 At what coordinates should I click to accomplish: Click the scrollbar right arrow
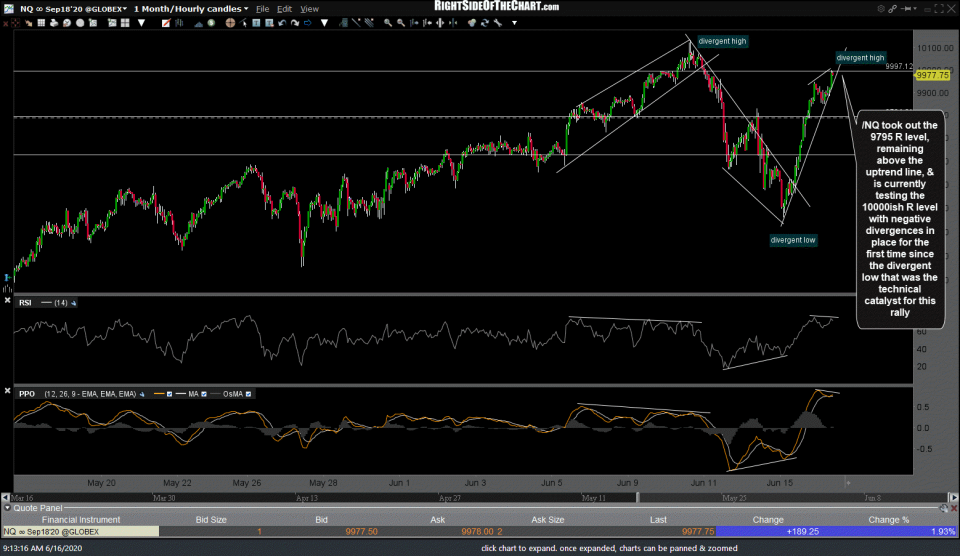[x=954, y=498]
